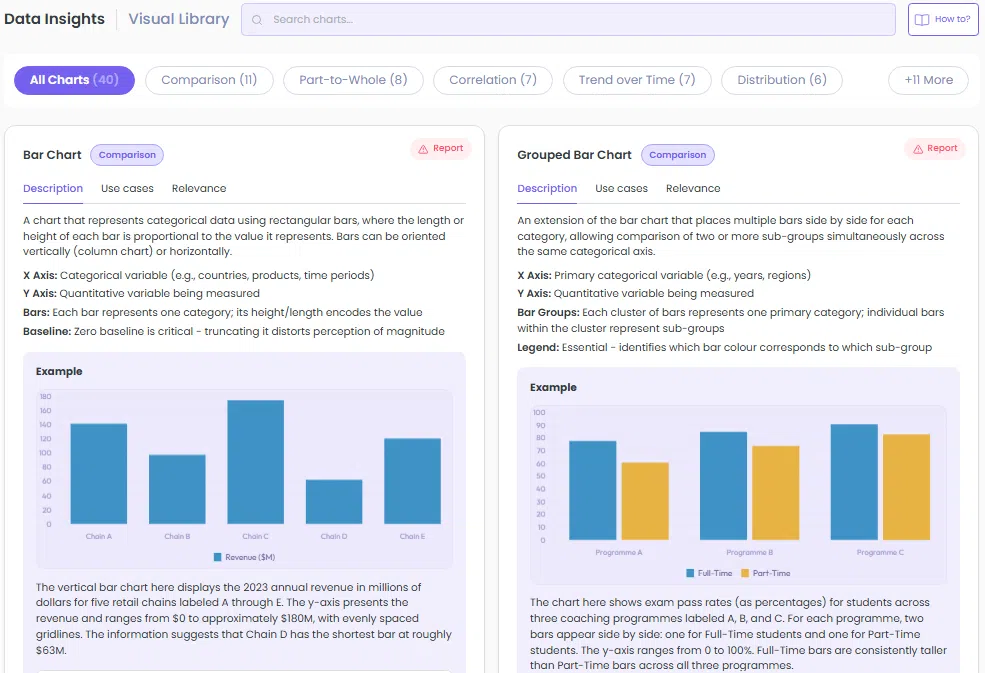Click the search magnifier icon
This screenshot has width=985, height=673.
[257, 19]
